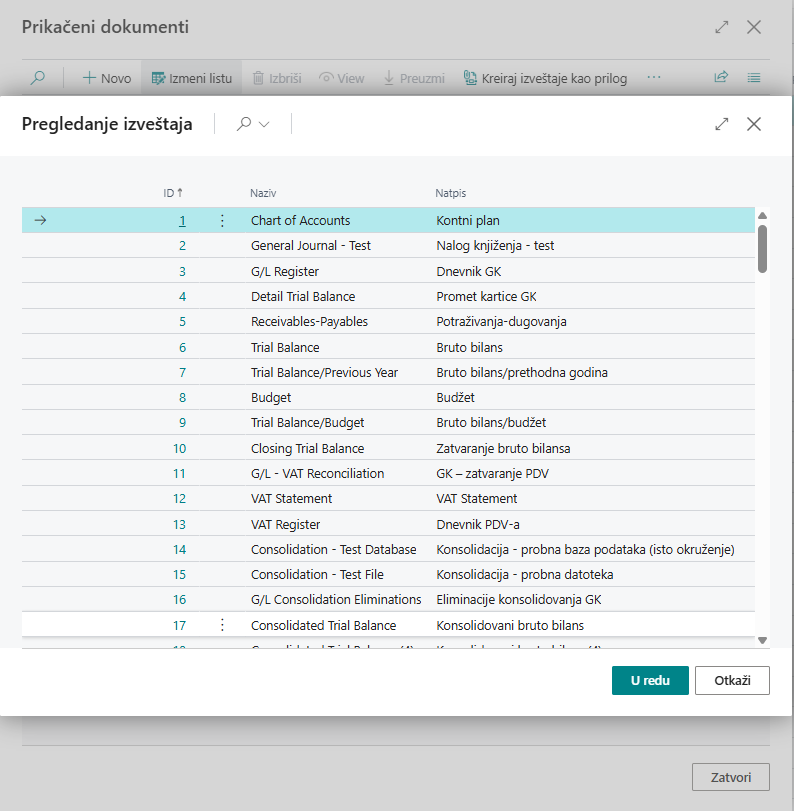Screen dimensions: 794x811
Task: Open row options for Consolidated Trial Balance
Action: click(x=222, y=625)
